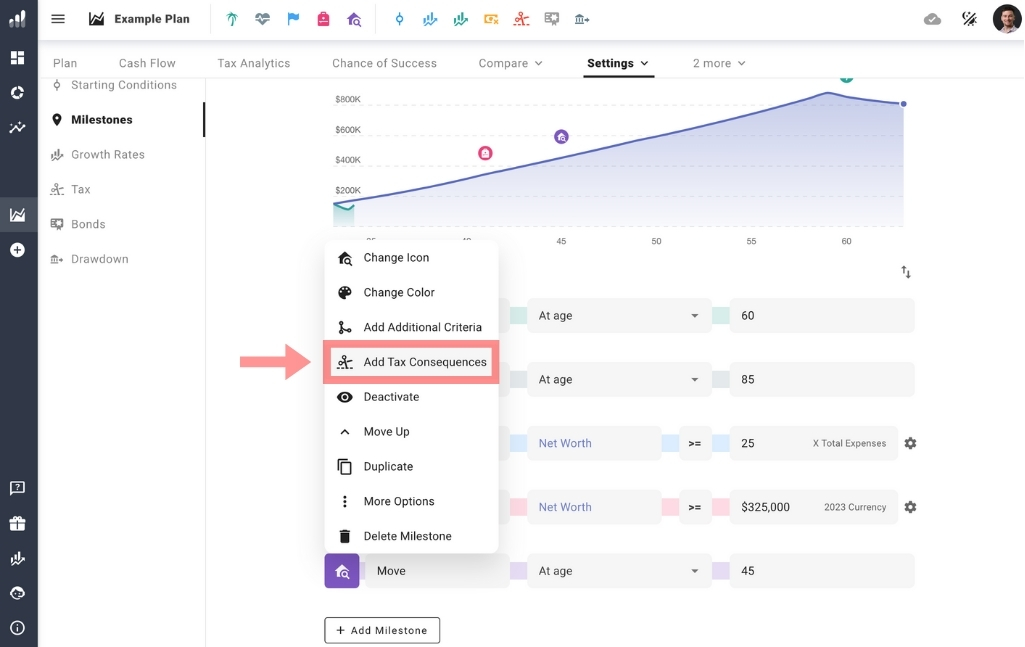Select Add Tax Consequences menu item

pos(424,362)
